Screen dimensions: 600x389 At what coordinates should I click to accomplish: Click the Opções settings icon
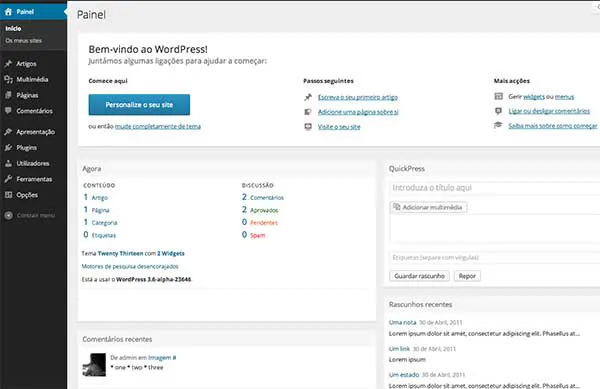(x=8, y=195)
